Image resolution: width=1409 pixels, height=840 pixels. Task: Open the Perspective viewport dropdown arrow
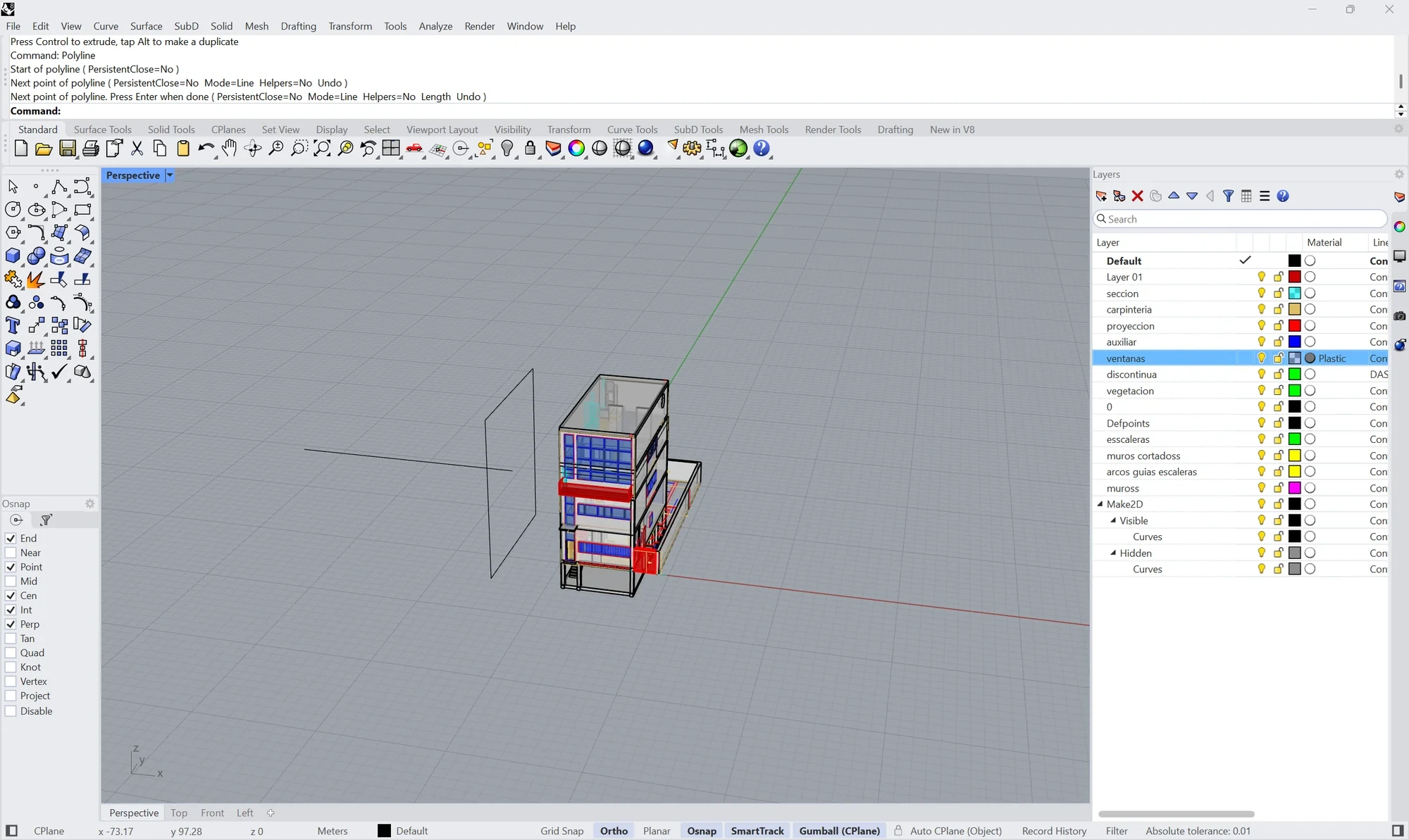170,175
